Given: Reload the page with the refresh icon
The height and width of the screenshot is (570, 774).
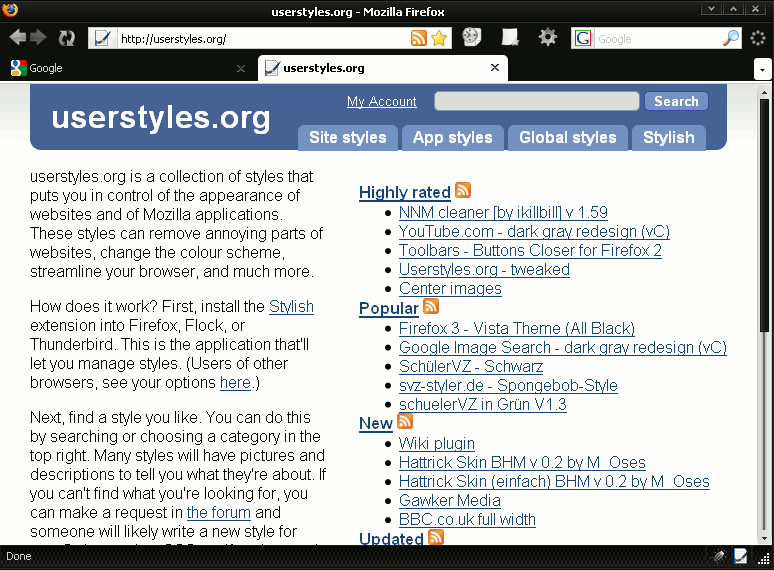Looking at the screenshot, I should coord(66,38).
